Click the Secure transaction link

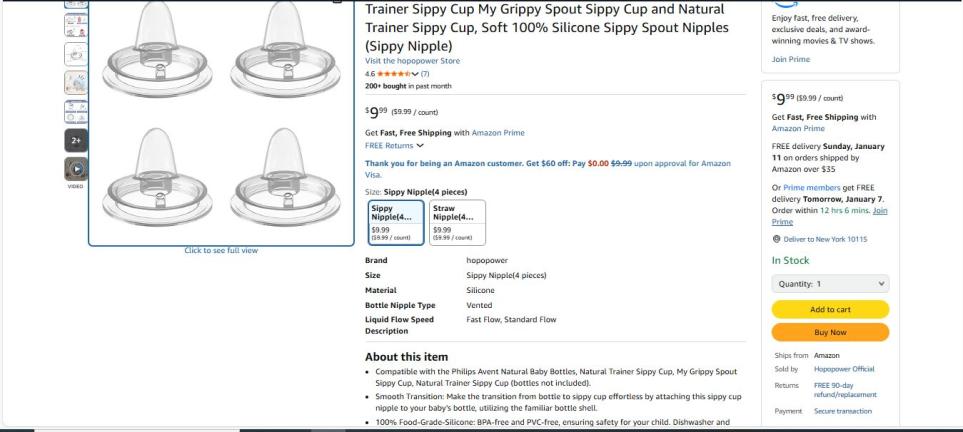pos(843,411)
